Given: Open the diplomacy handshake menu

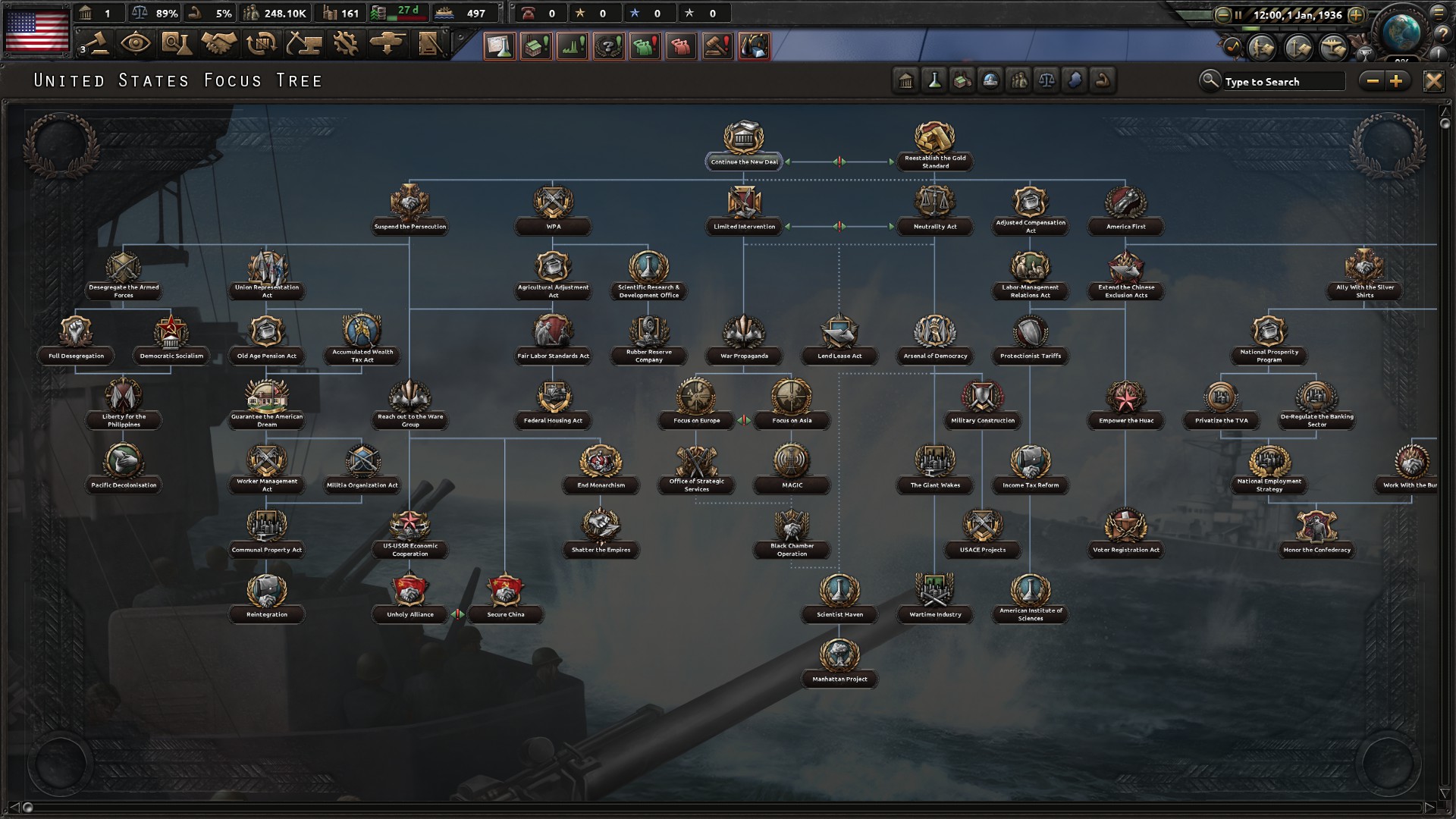Looking at the screenshot, I should pyautogui.click(x=218, y=43).
